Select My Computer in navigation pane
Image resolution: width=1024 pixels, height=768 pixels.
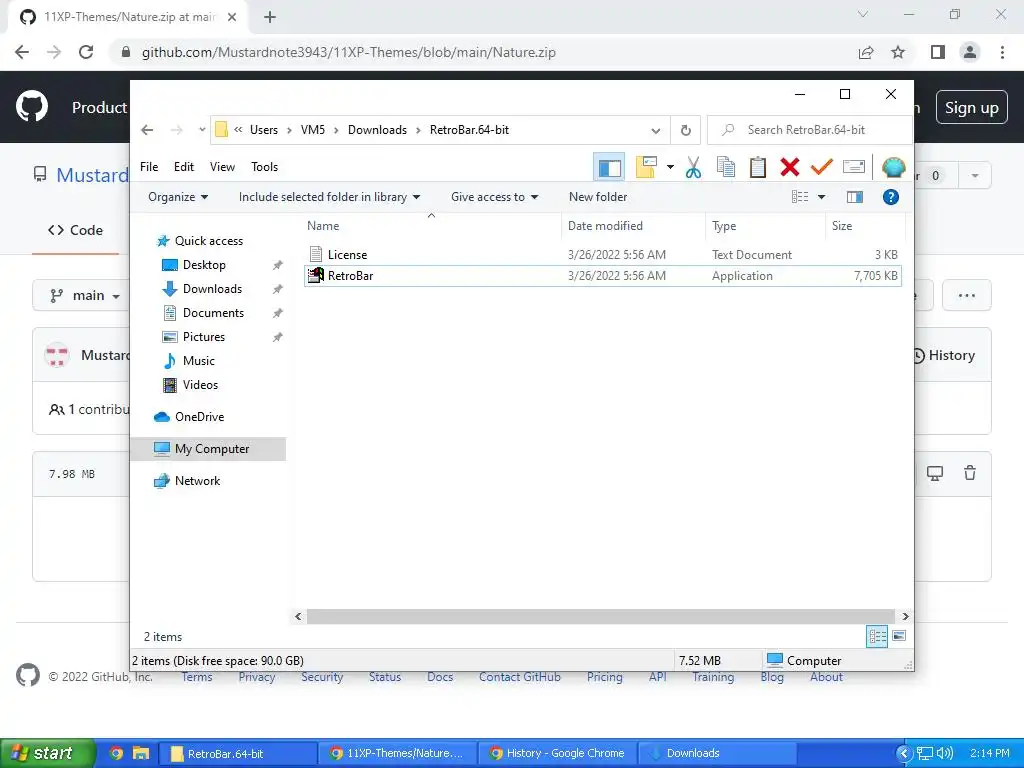pos(208,449)
